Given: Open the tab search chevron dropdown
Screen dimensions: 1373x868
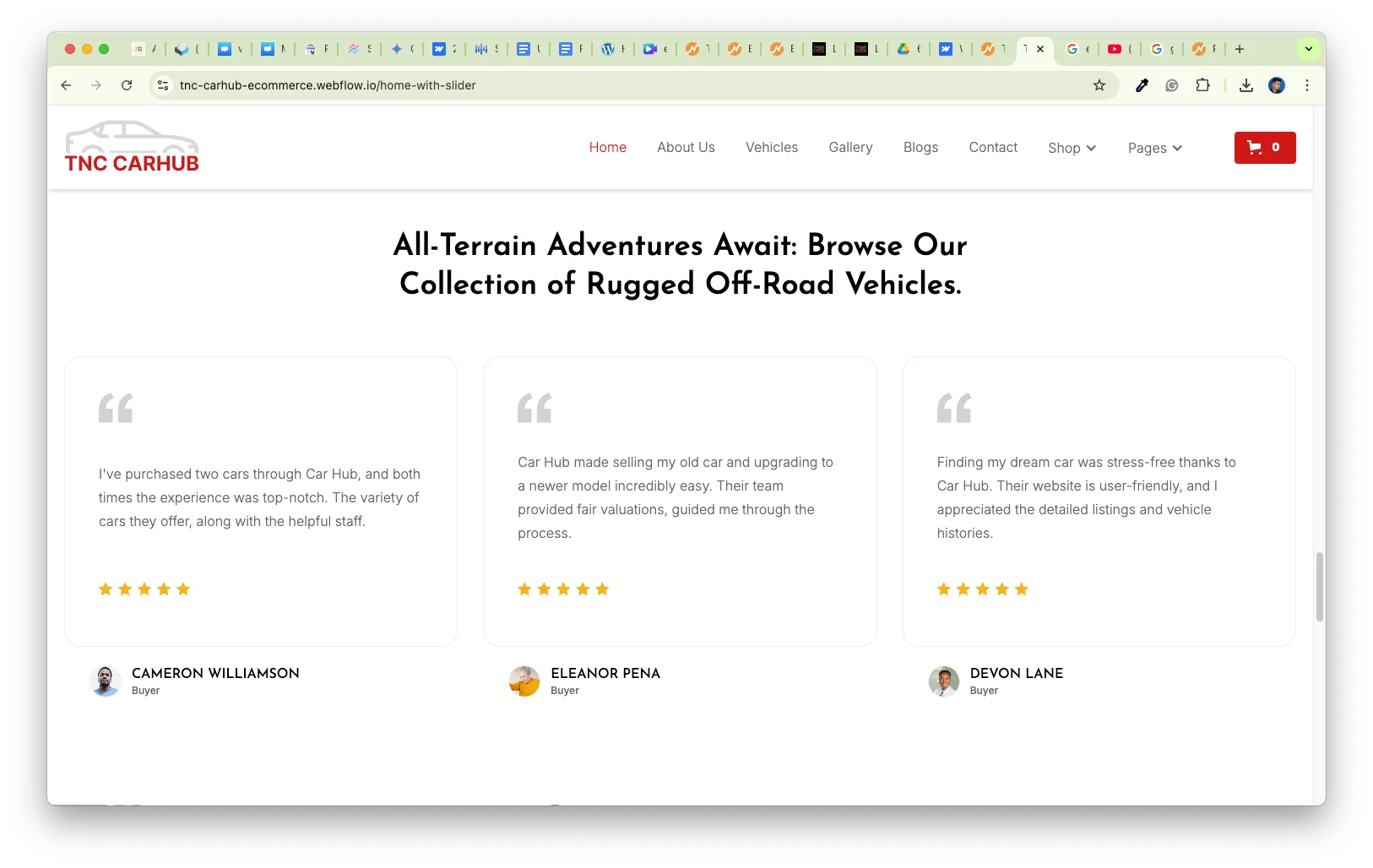Looking at the screenshot, I should click(x=1308, y=49).
